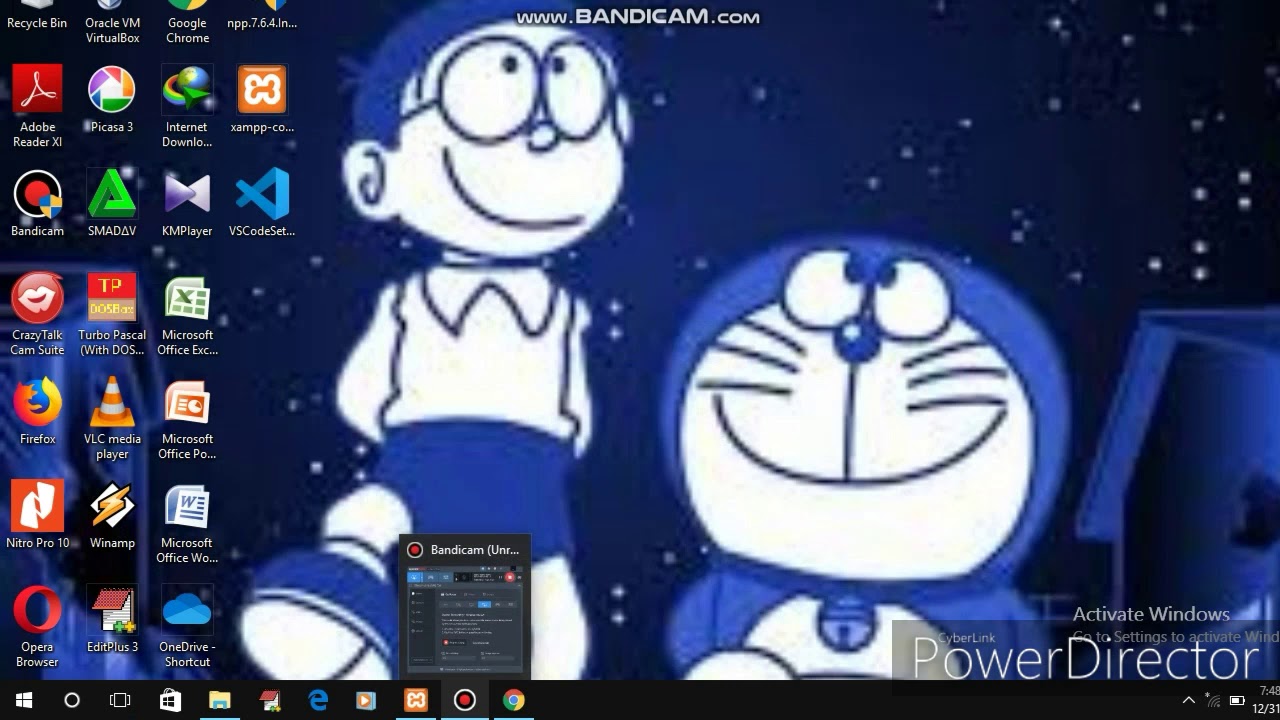
Task: Select the npp.7.6.4 installer desktop icon
Action: pos(262,16)
